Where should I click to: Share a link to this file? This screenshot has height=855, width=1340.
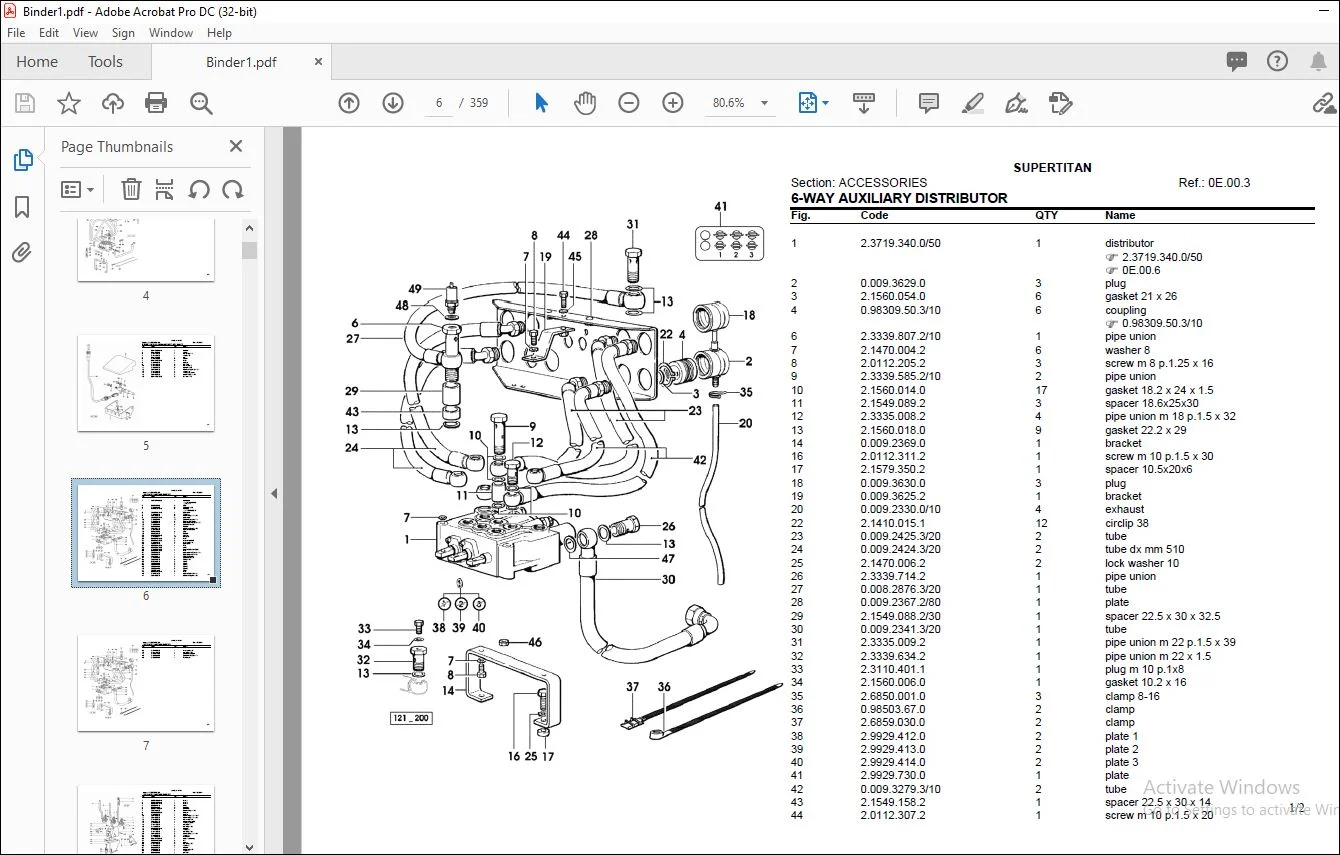[x=1324, y=103]
